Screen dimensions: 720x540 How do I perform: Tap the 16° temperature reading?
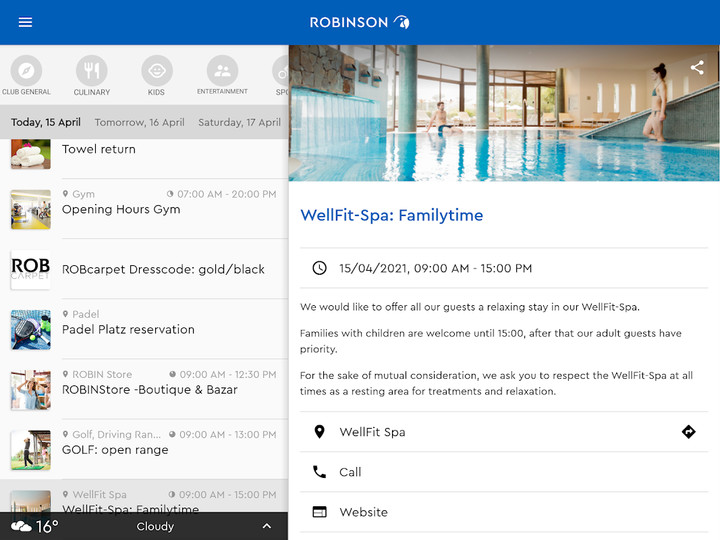[47, 526]
